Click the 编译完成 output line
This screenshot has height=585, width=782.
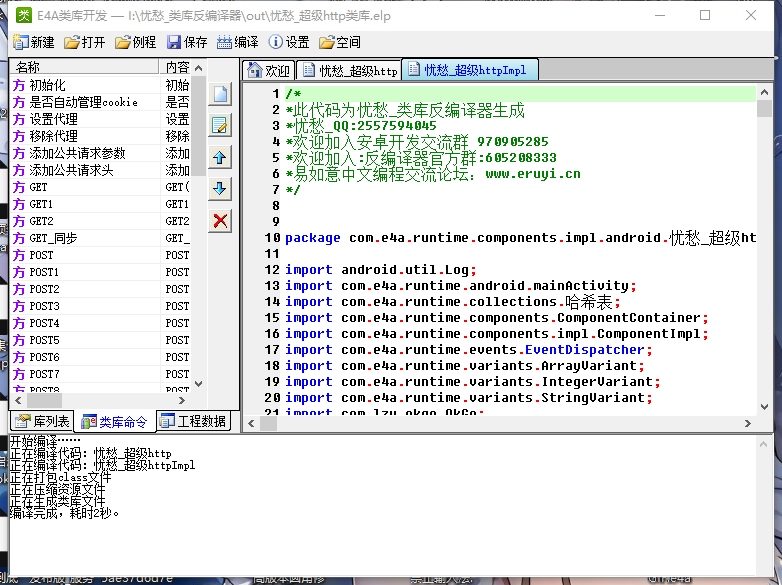(x=64, y=513)
